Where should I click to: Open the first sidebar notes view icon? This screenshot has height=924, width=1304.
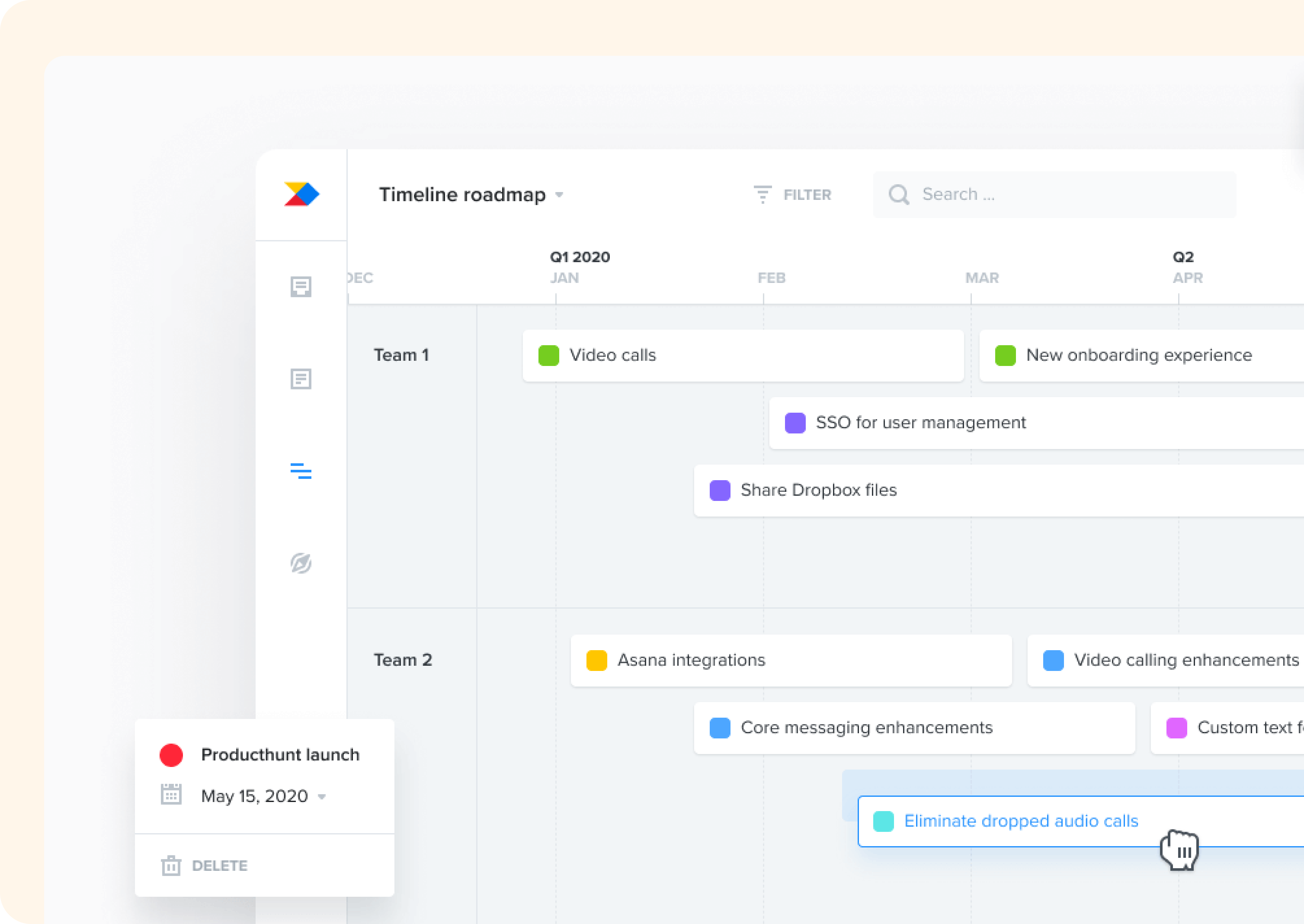tap(301, 287)
